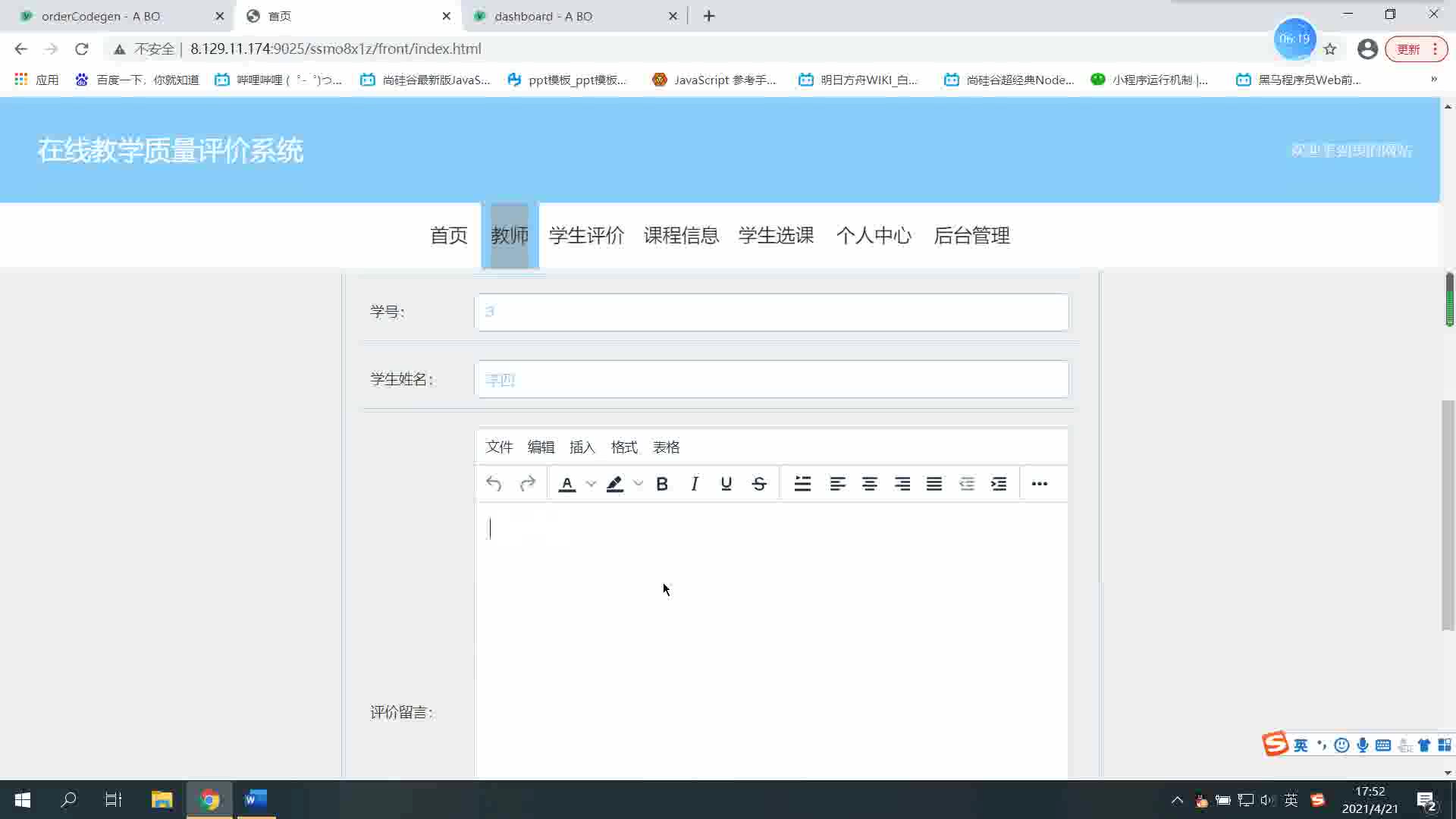Apply the text color A swatch
The height and width of the screenshot is (819, 1456).
tap(567, 484)
